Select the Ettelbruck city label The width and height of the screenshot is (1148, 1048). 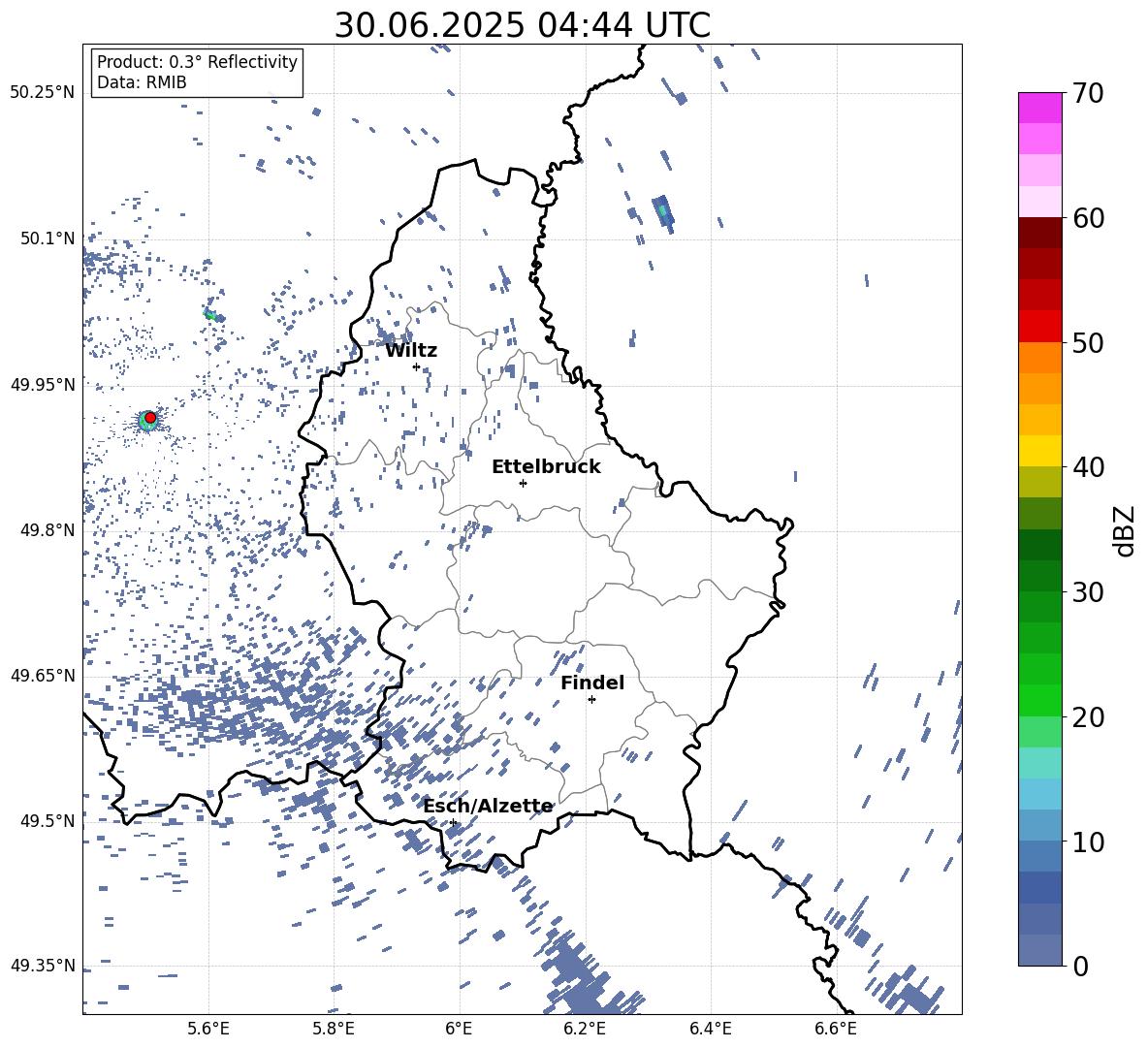pos(546,467)
